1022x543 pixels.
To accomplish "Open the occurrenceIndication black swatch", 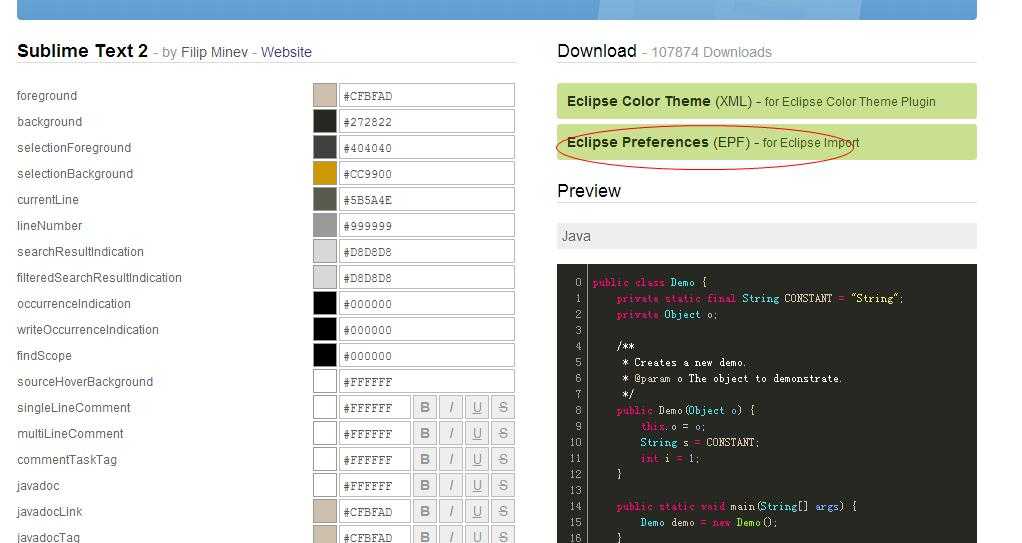I will (x=325, y=304).
